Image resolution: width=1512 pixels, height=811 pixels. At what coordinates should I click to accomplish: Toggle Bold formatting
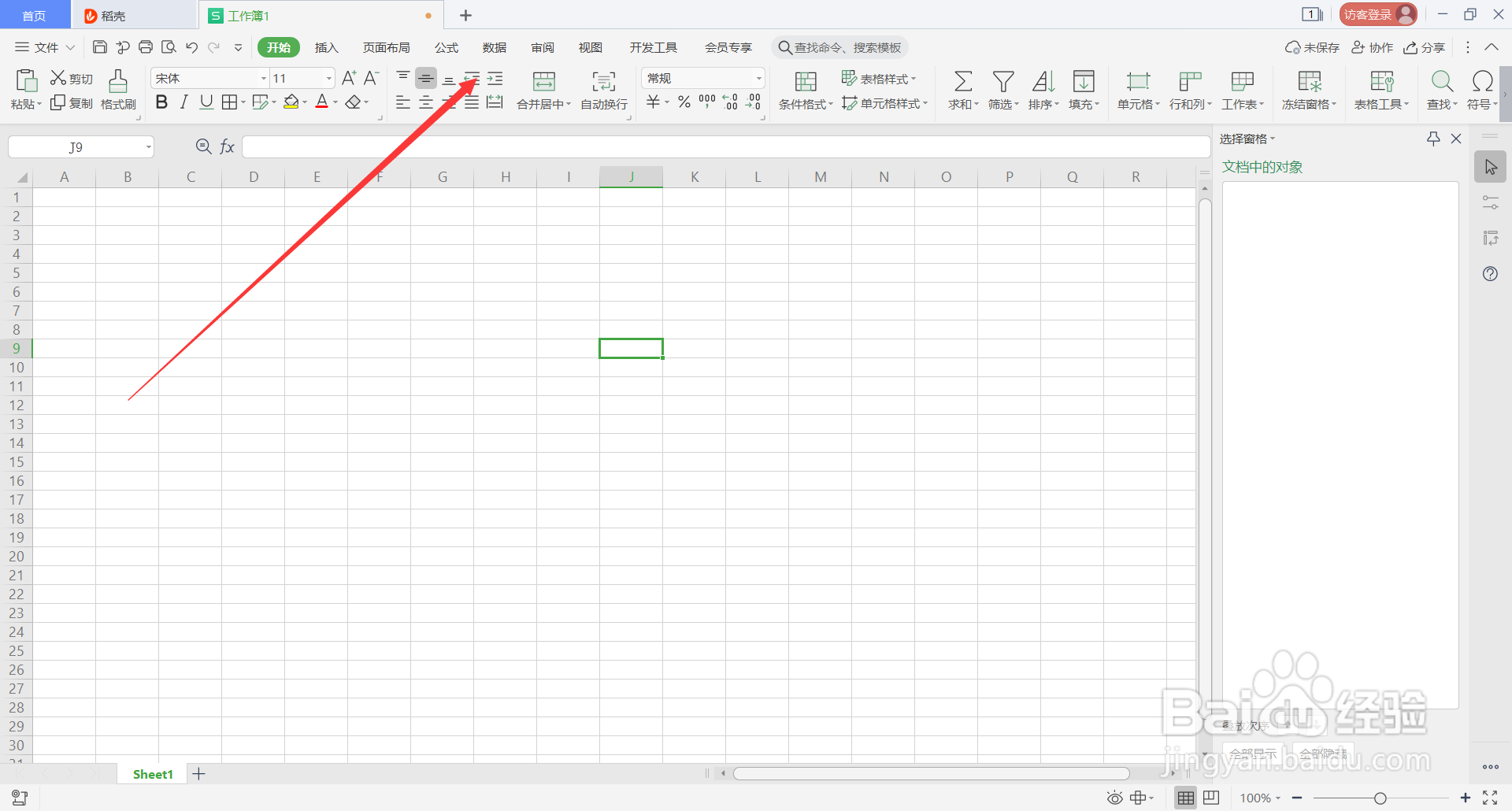tap(161, 102)
